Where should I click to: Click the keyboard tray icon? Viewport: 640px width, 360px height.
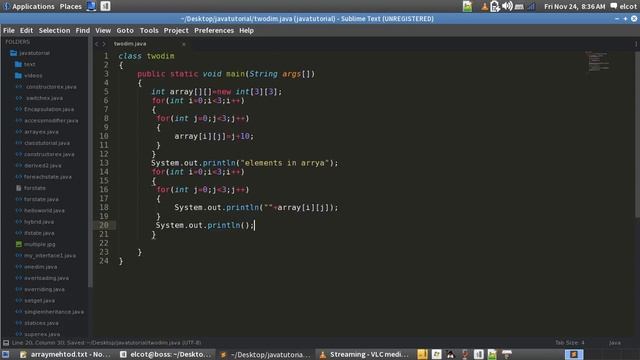click(x=519, y=7)
